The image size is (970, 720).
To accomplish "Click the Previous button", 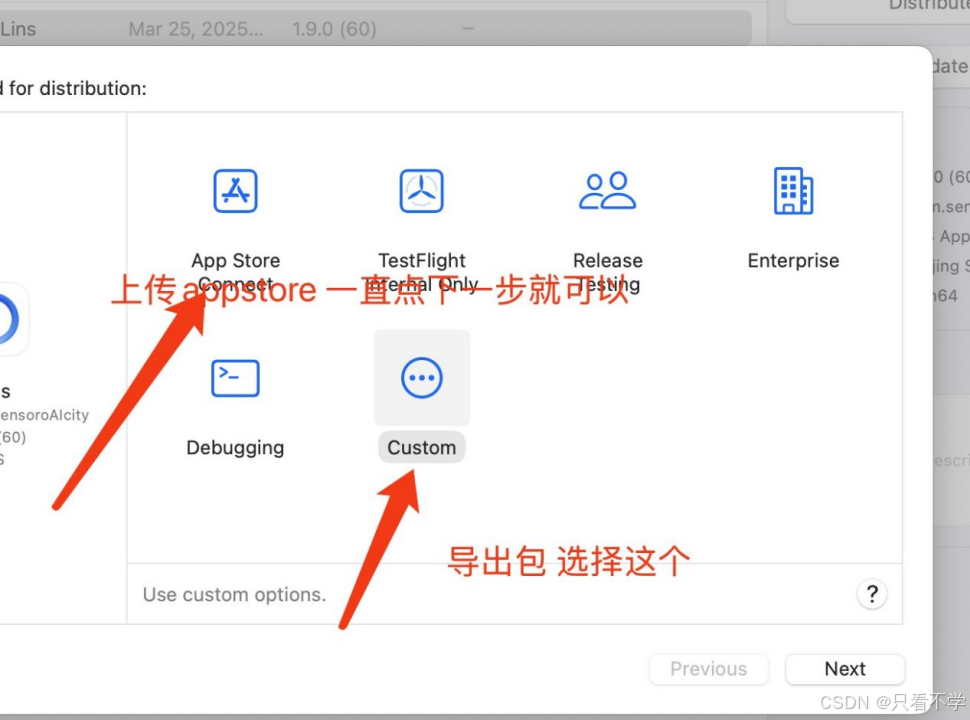I will 708,669.
